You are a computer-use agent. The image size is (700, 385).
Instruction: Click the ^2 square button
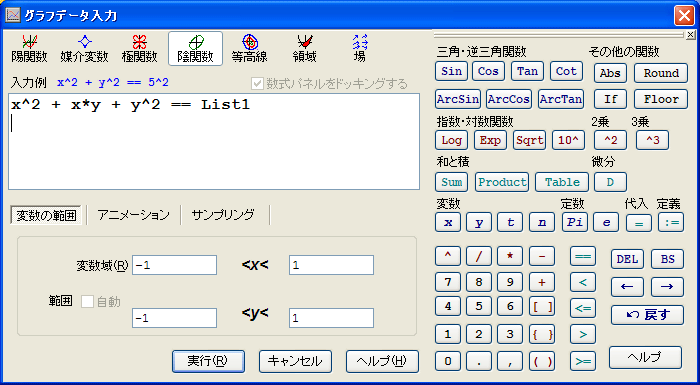[610, 140]
